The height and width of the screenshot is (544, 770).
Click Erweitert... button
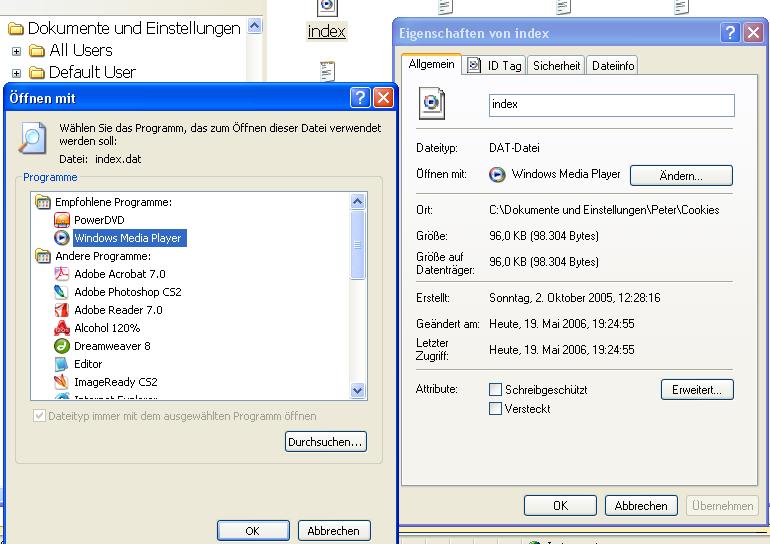tap(697, 390)
